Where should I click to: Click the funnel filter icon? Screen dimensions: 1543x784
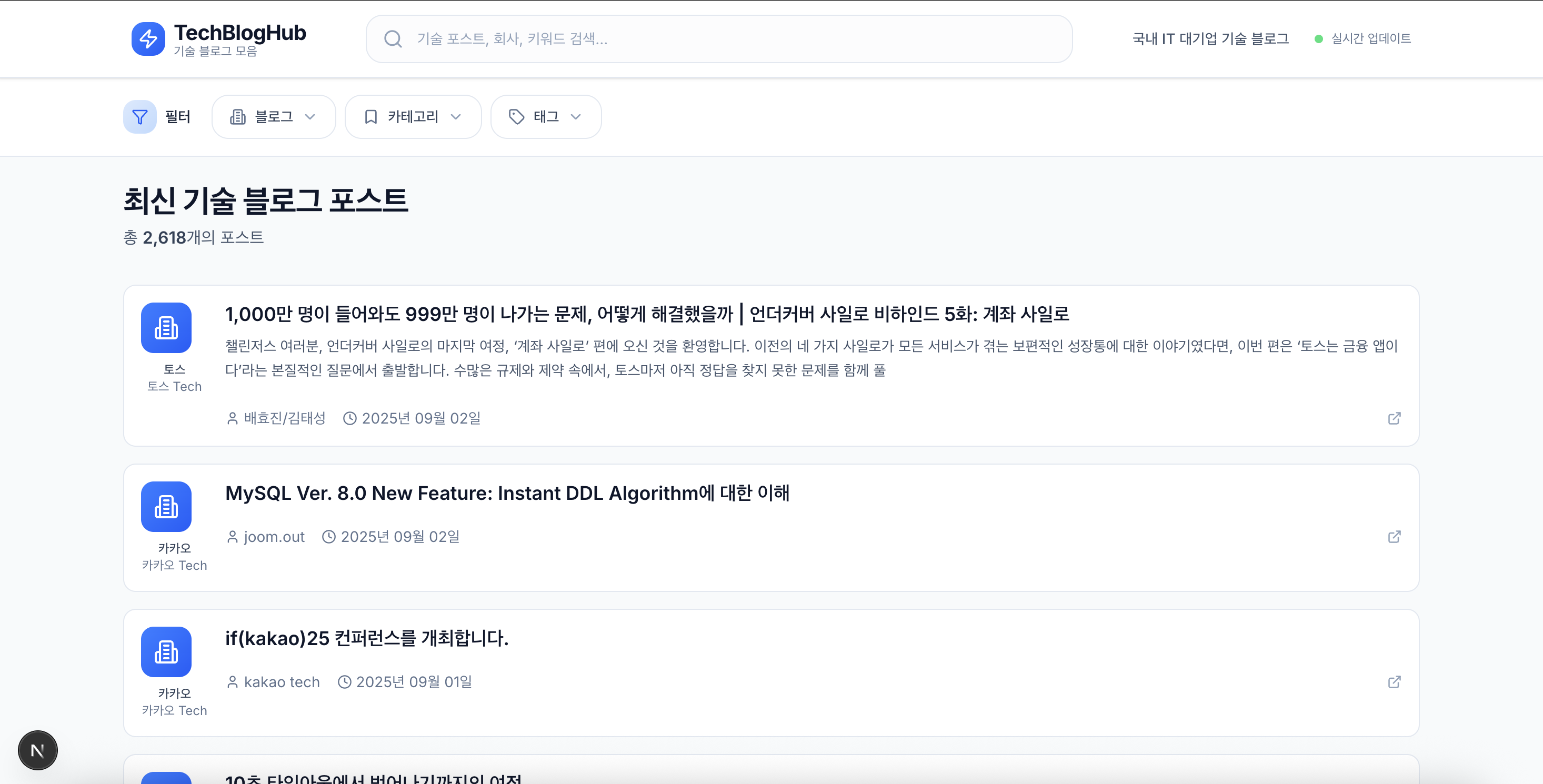coord(139,117)
